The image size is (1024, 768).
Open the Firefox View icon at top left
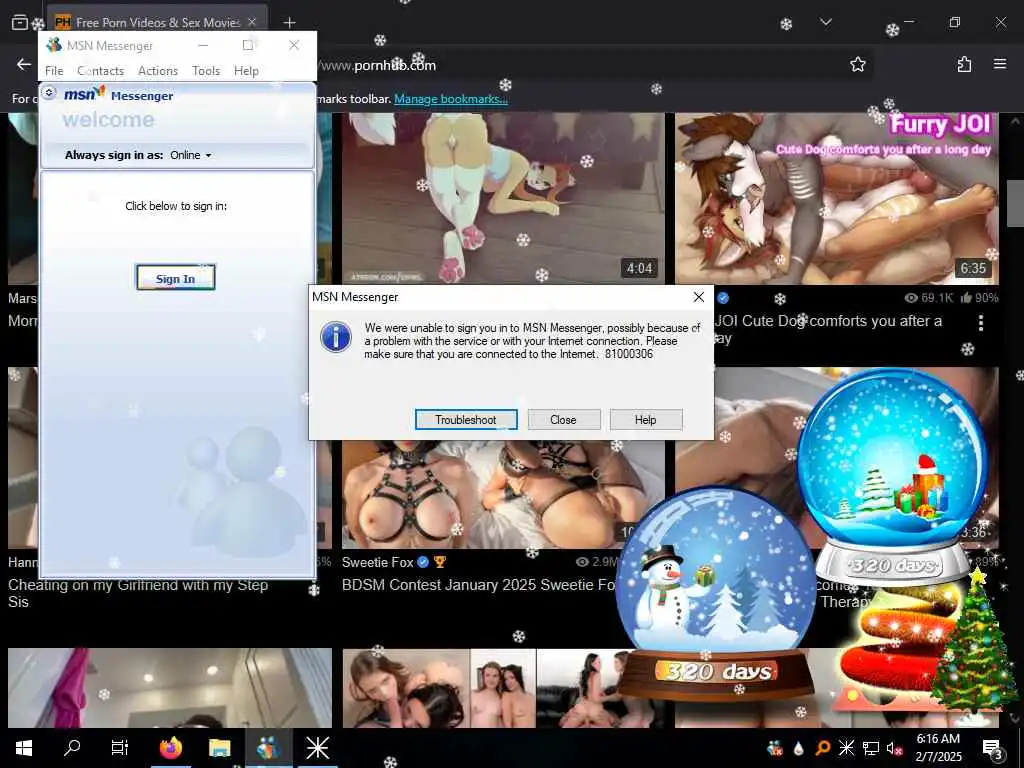(20, 22)
